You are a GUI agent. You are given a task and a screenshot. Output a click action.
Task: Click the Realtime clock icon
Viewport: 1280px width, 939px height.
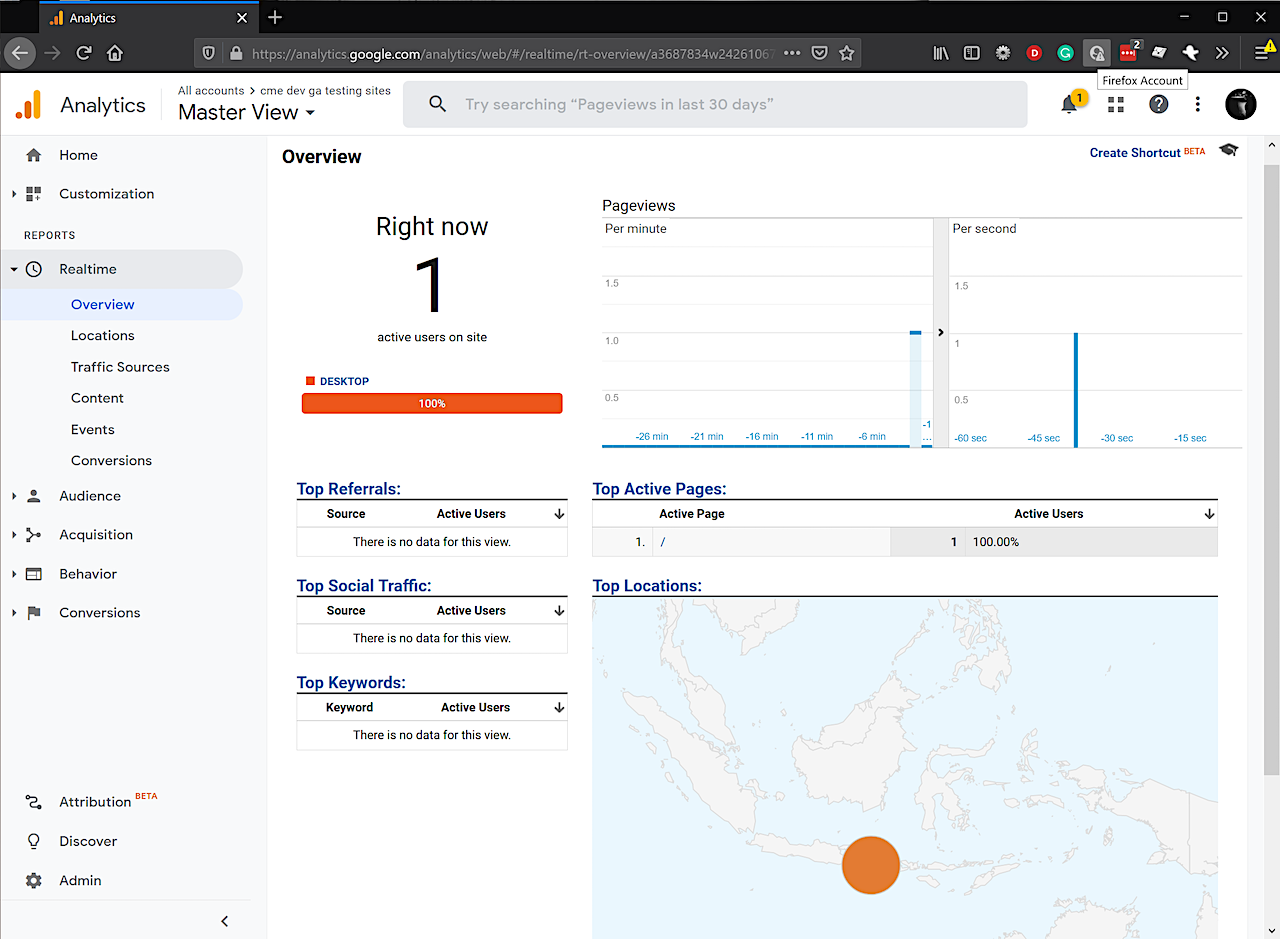point(34,269)
